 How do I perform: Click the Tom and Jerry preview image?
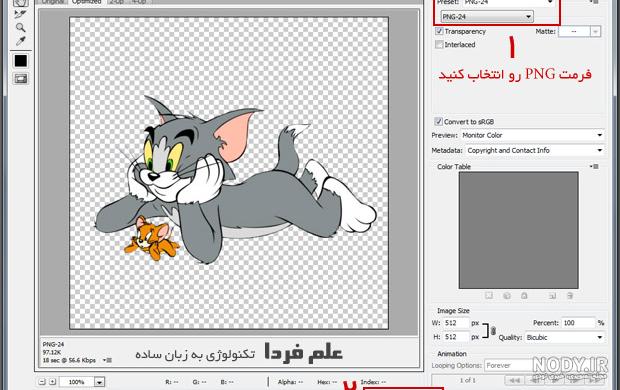click(229, 173)
